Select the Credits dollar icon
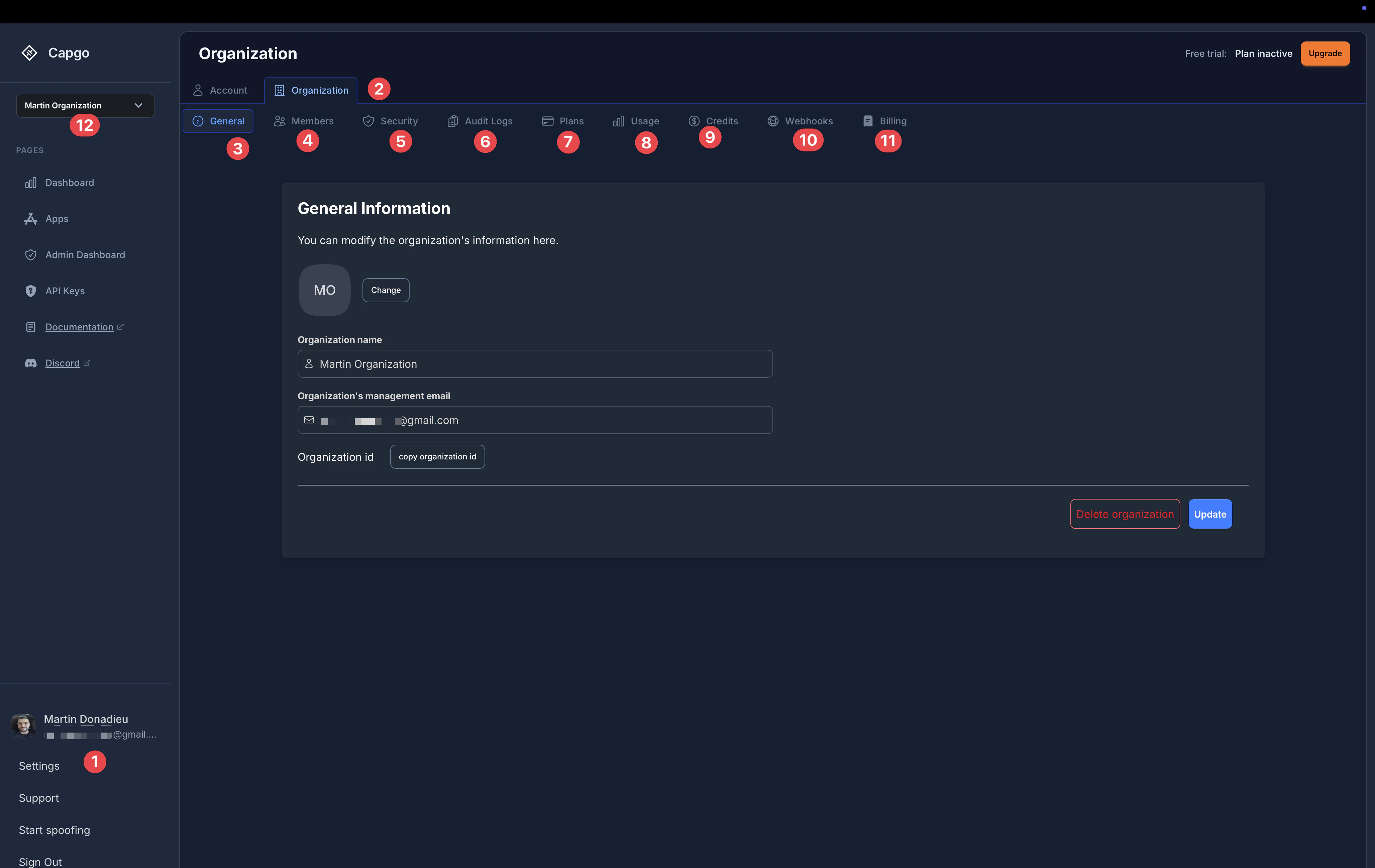The image size is (1375, 868). 694,120
